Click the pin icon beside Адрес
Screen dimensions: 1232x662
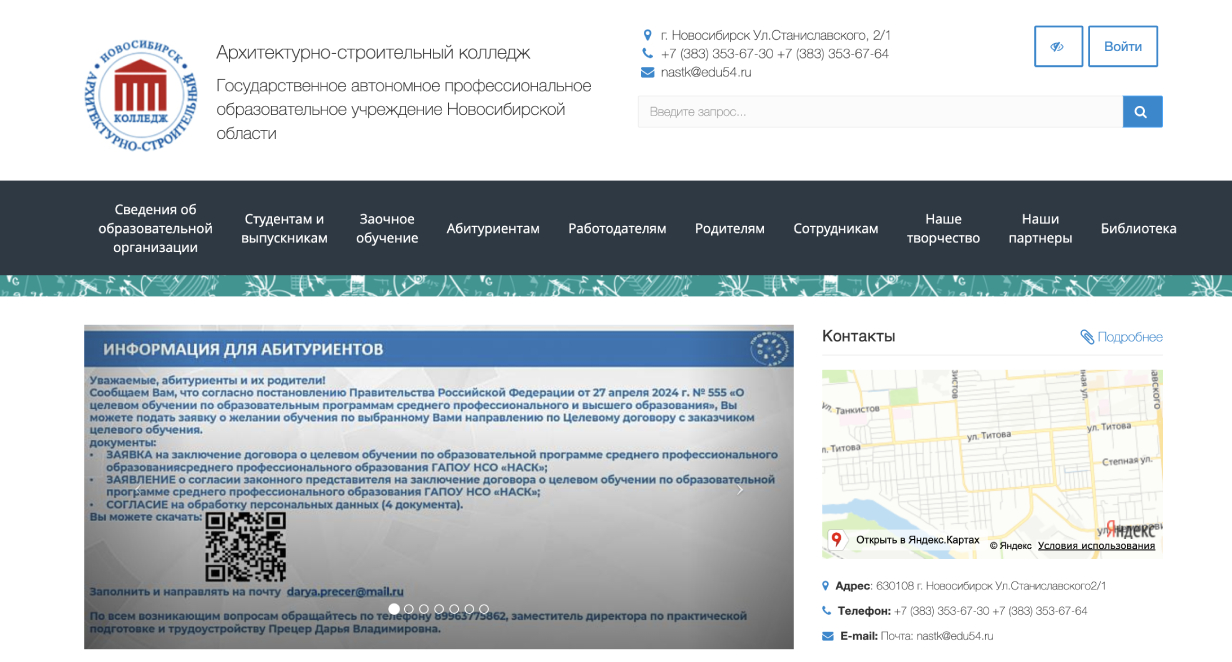[x=826, y=586]
